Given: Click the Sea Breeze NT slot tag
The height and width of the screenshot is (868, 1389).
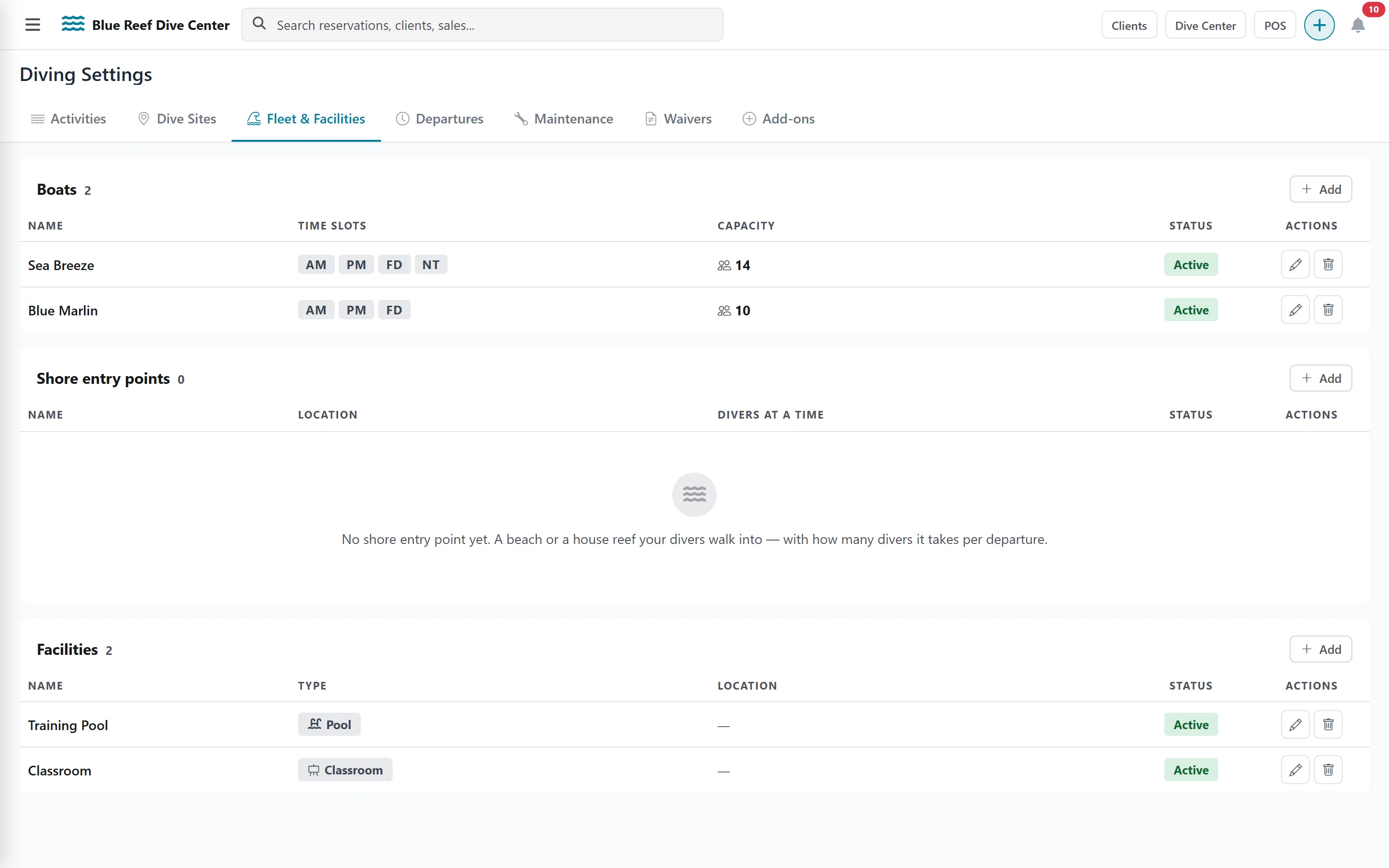Looking at the screenshot, I should (431, 265).
